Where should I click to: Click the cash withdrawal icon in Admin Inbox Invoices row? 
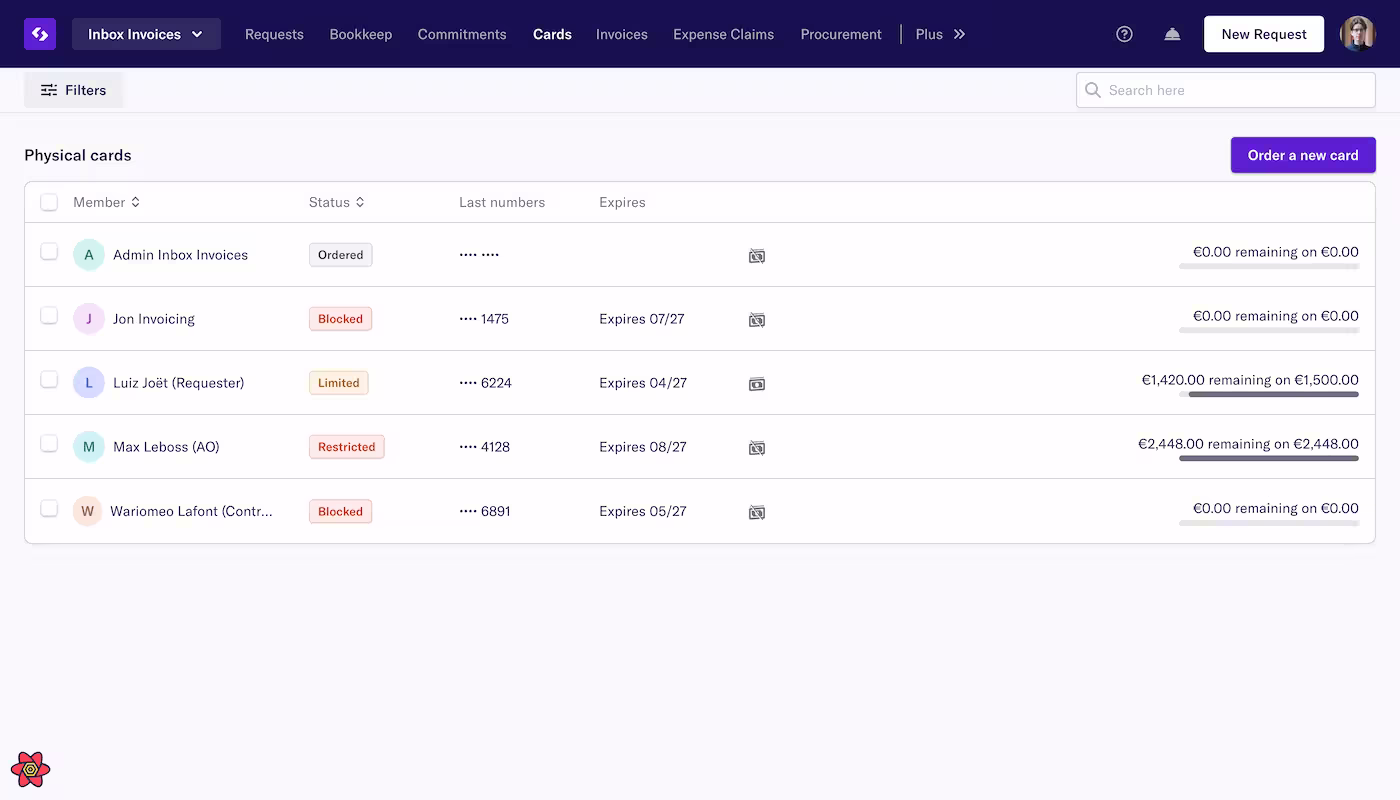click(757, 256)
